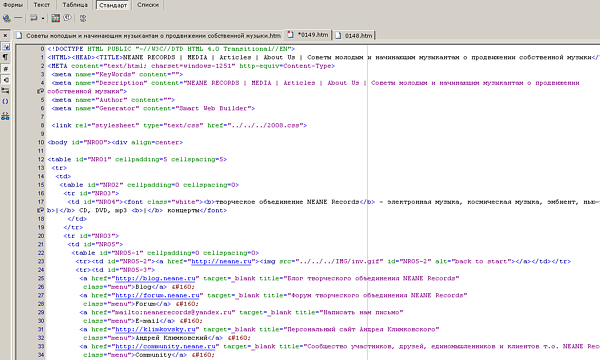Screen dimensions: 600x360
Task: Click the binoculars tag search icon
Action: tap(5, 116)
